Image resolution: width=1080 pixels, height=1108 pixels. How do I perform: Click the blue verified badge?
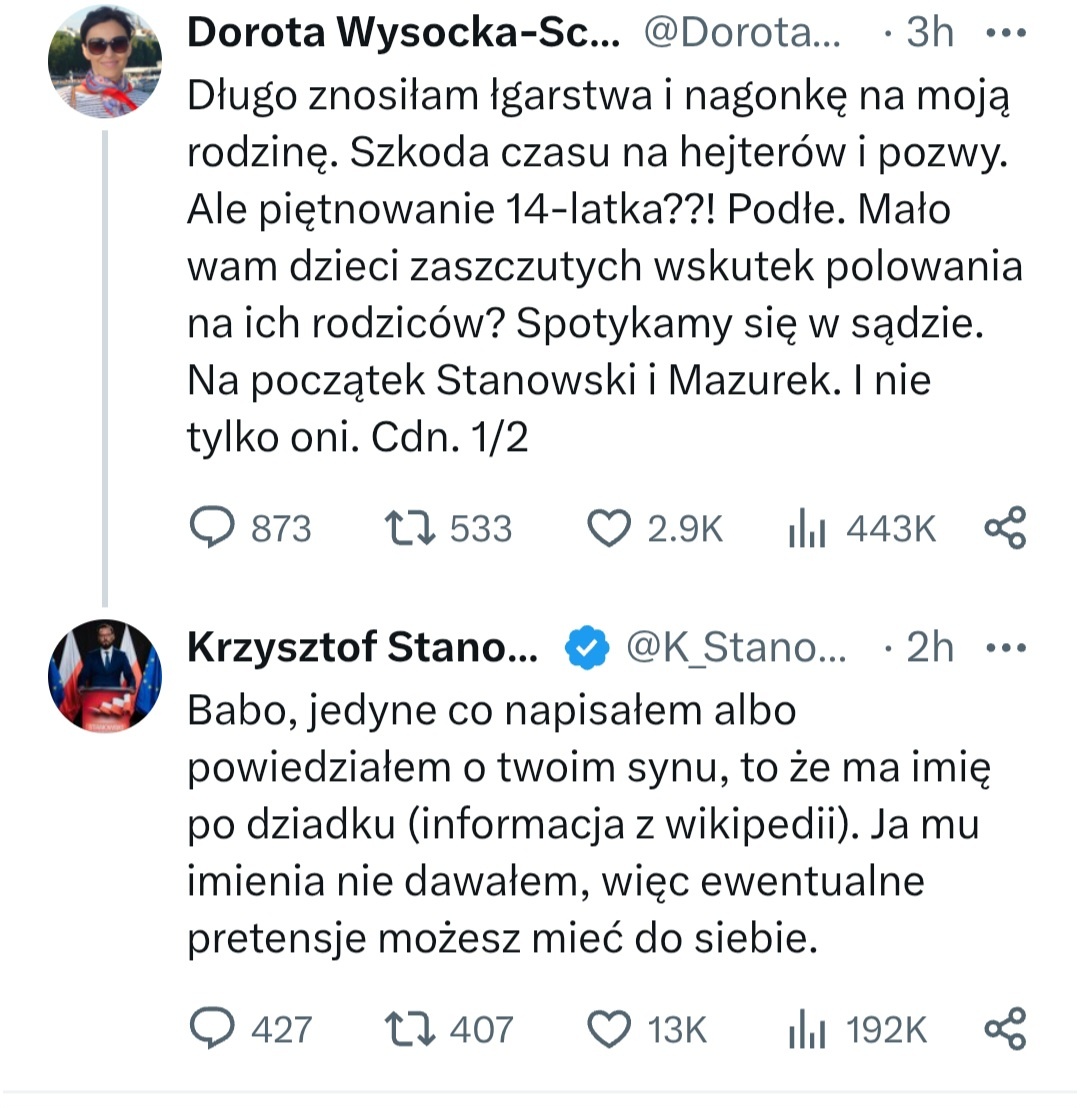click(x=588, y=650)
